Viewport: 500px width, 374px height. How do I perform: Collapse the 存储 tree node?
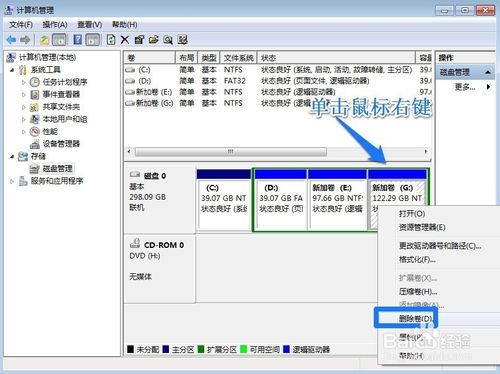click(x=12, y=156)
